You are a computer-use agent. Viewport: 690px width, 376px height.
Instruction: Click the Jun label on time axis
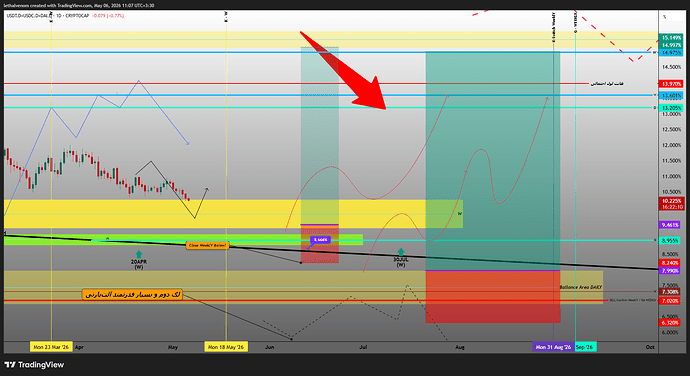(270, 347)
